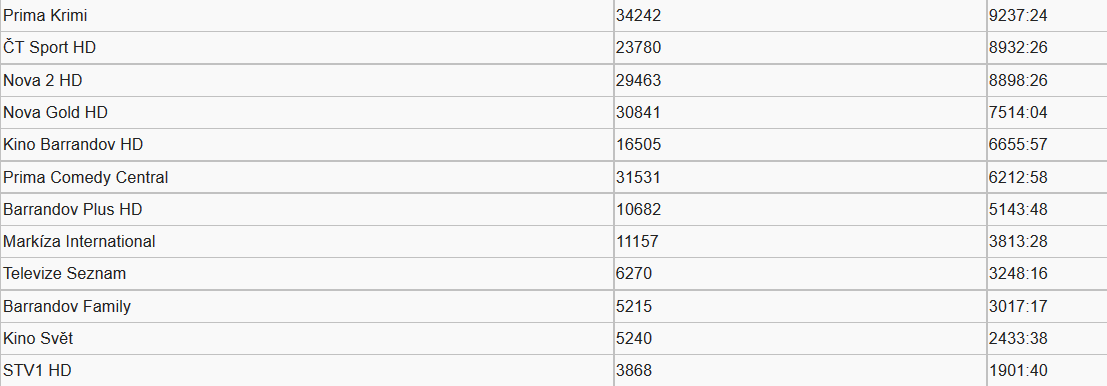Screen dimensions: 1107x386
Task: Select the Barrandov Plus HD cell
Action: click(x=307, y=210)
